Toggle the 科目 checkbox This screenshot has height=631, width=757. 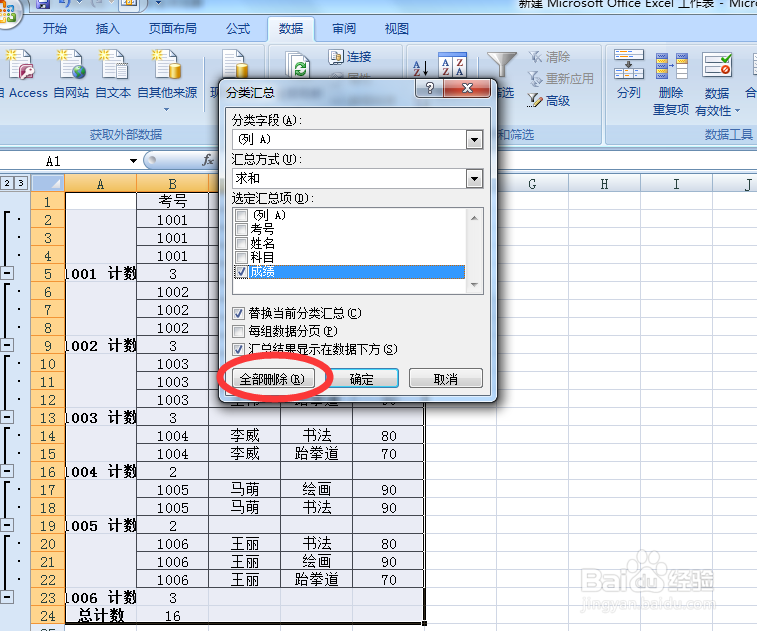[x=241, y=257]
